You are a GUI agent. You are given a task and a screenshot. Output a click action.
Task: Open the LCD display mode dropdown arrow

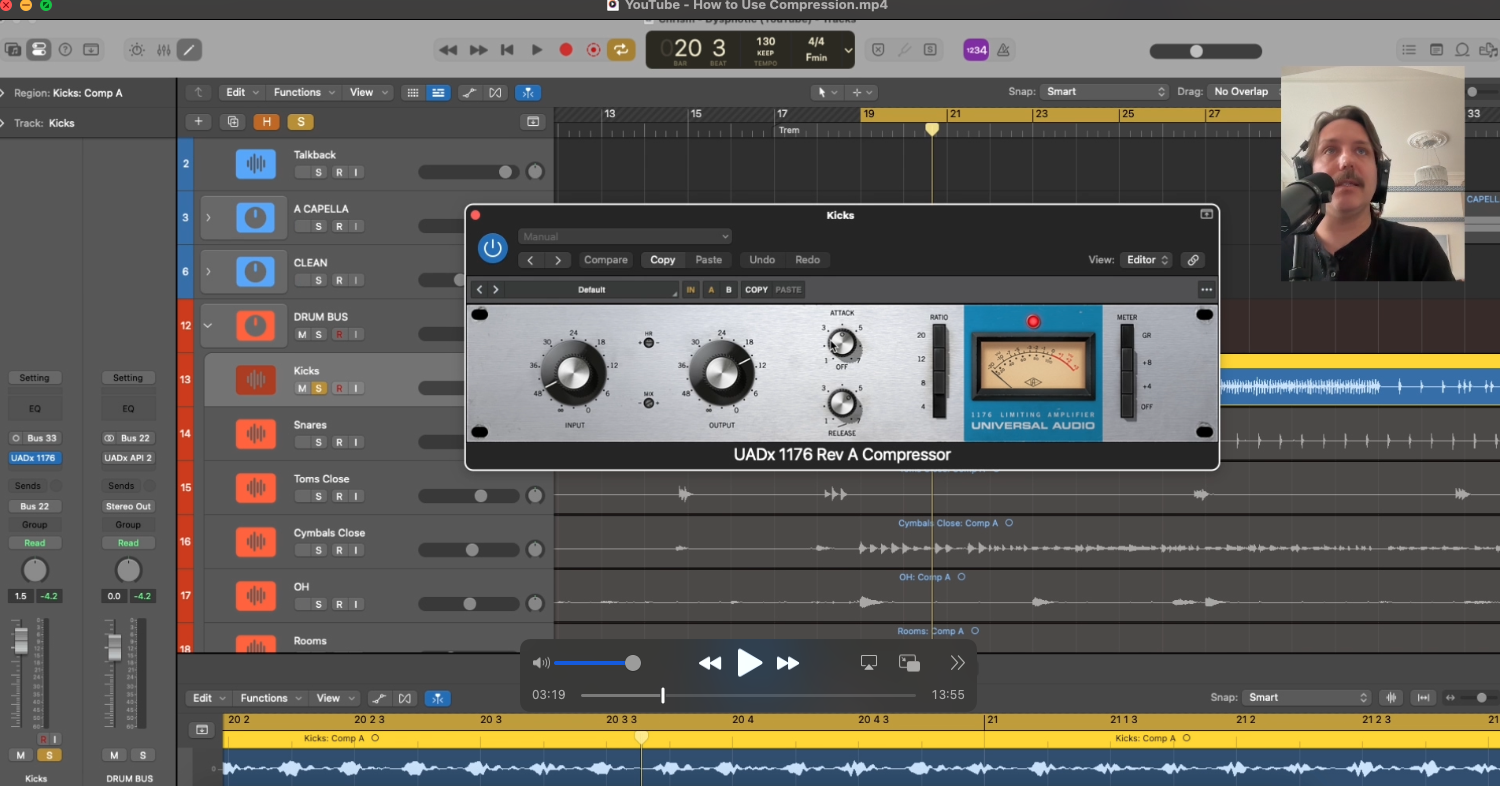coord(848,50)
